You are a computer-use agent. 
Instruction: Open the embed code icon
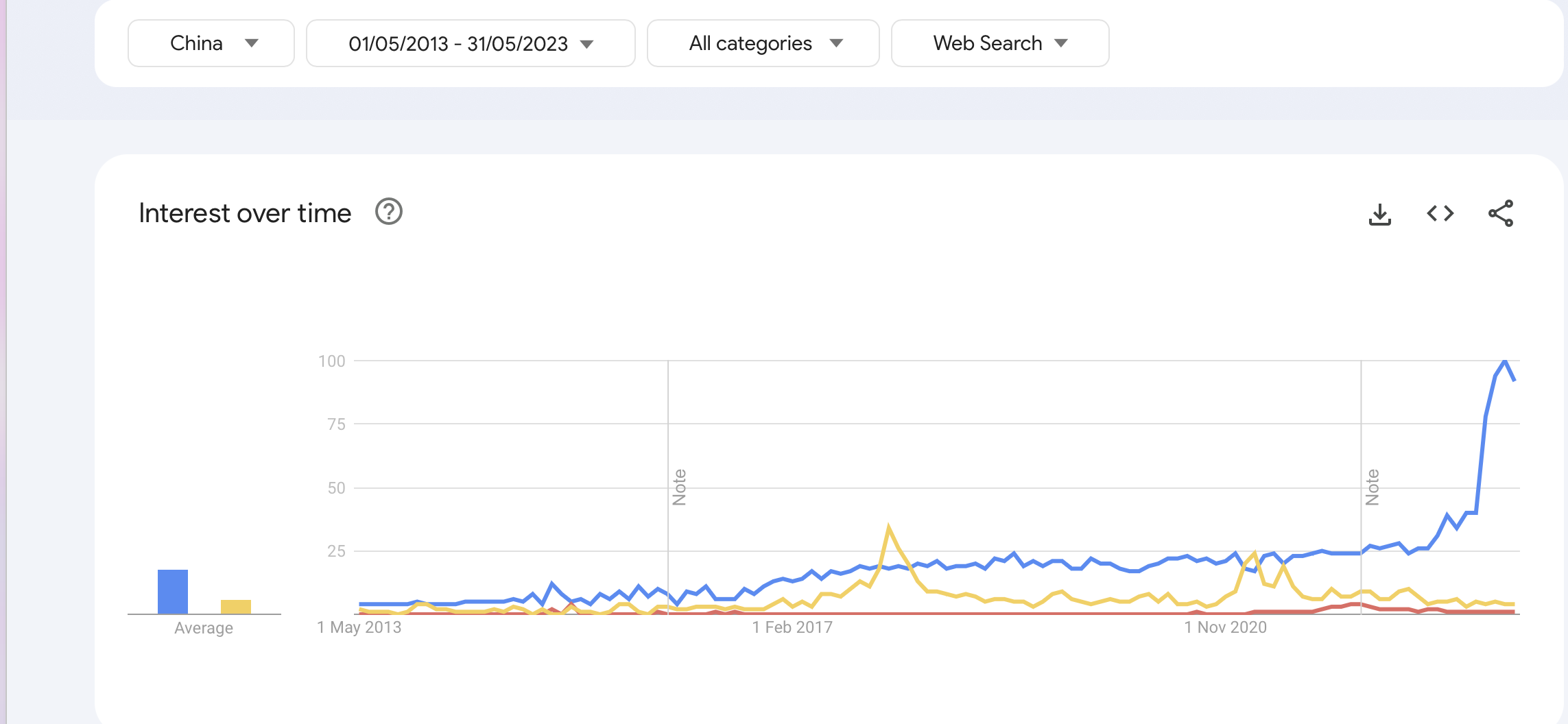tap(1440, 214)
